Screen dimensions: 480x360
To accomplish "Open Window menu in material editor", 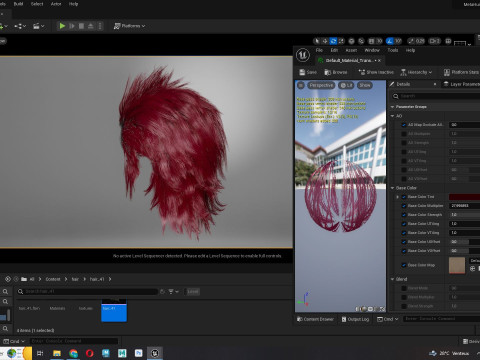I will [372, 50].
